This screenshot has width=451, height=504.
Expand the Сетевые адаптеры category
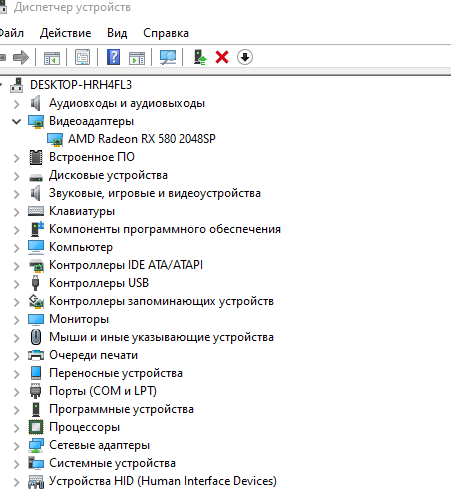(x=16, y=446)
